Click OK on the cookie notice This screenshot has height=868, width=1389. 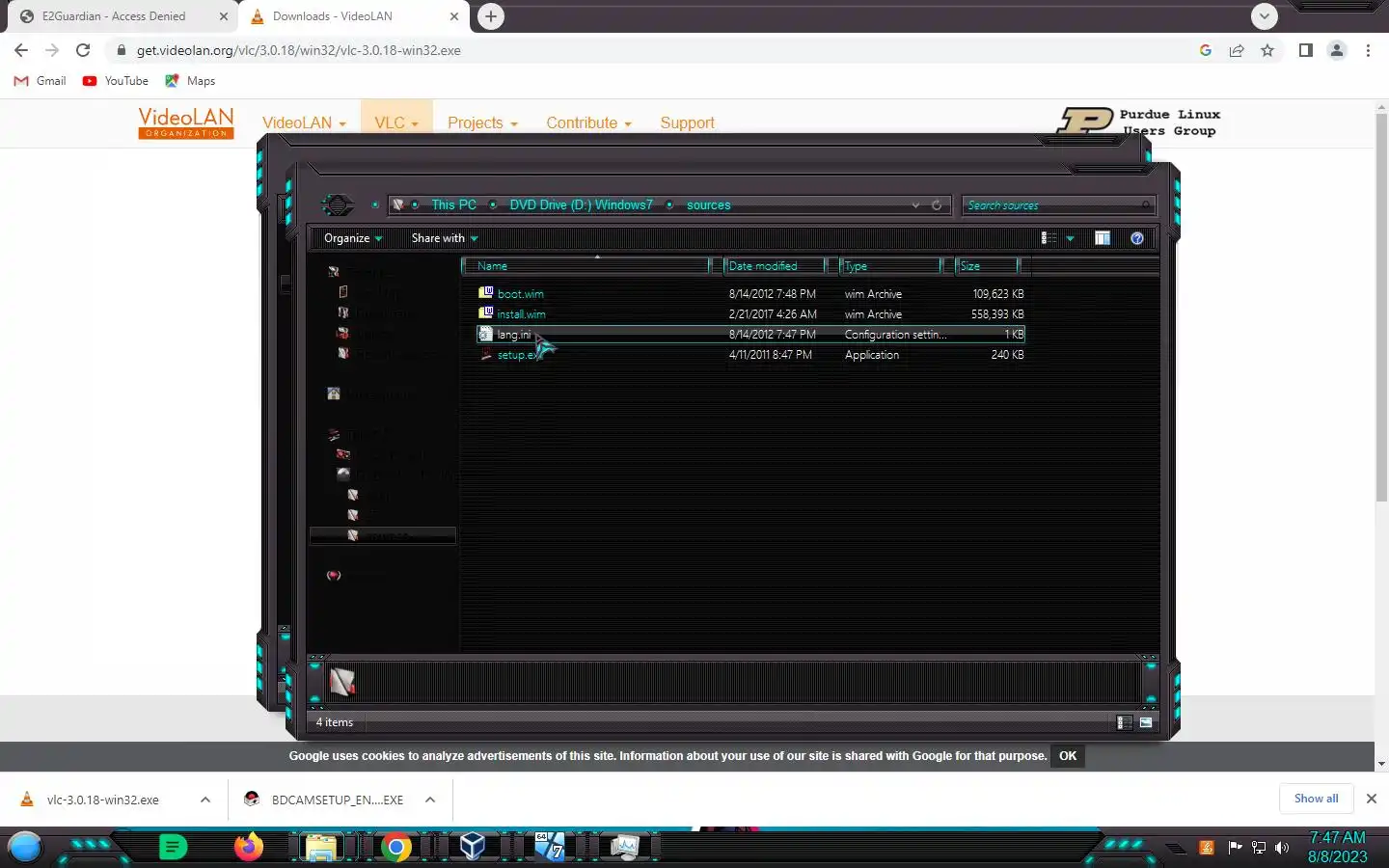pos(1068,756)
